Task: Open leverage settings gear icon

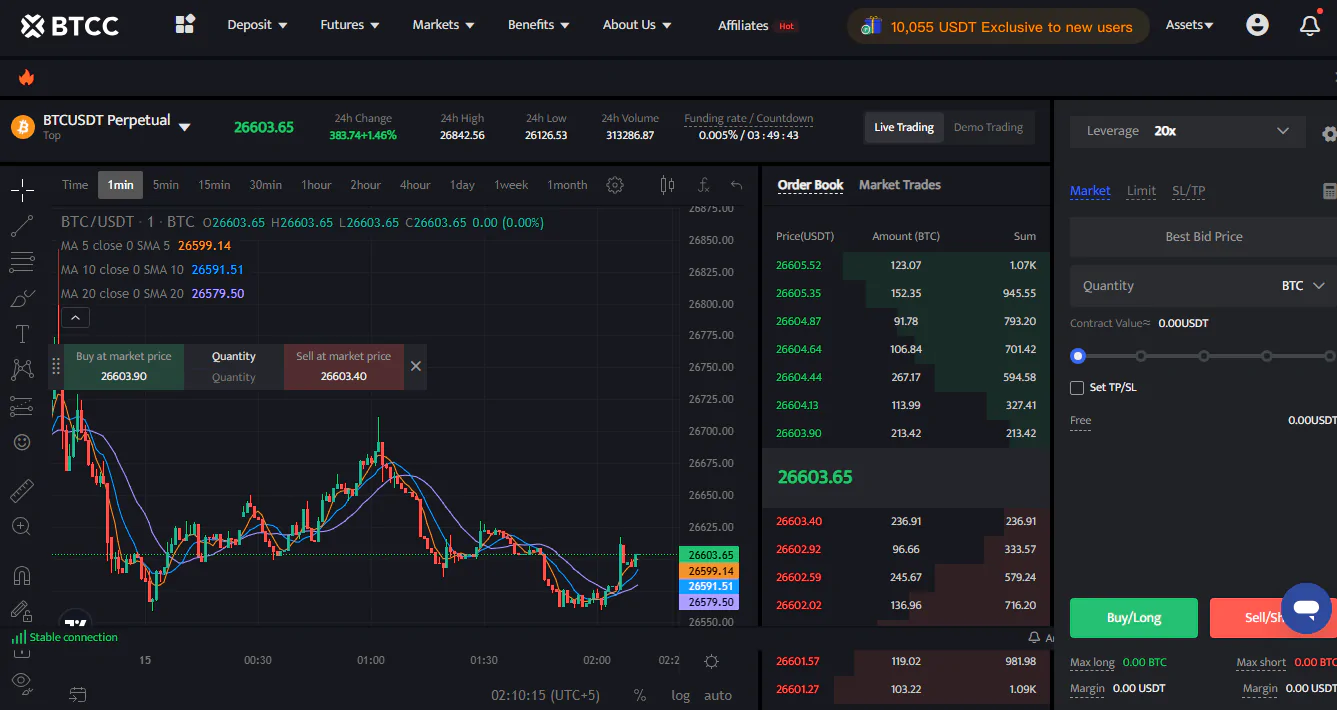Action: pyautogui.click(x=1329, y=133)
